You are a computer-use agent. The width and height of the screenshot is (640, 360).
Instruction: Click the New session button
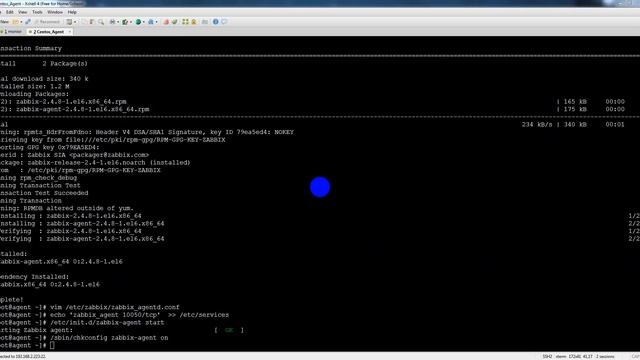click(x=4, y=22)
